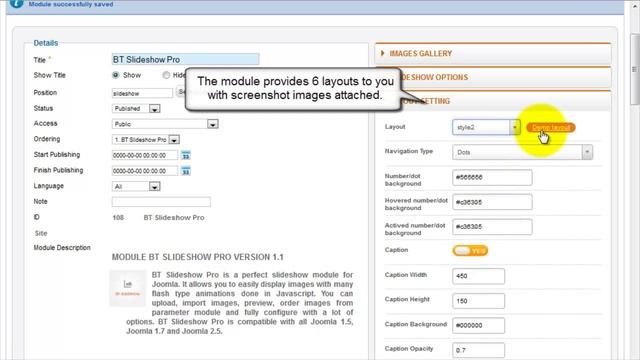Click the Number/dot background color field

click(492, 178)
